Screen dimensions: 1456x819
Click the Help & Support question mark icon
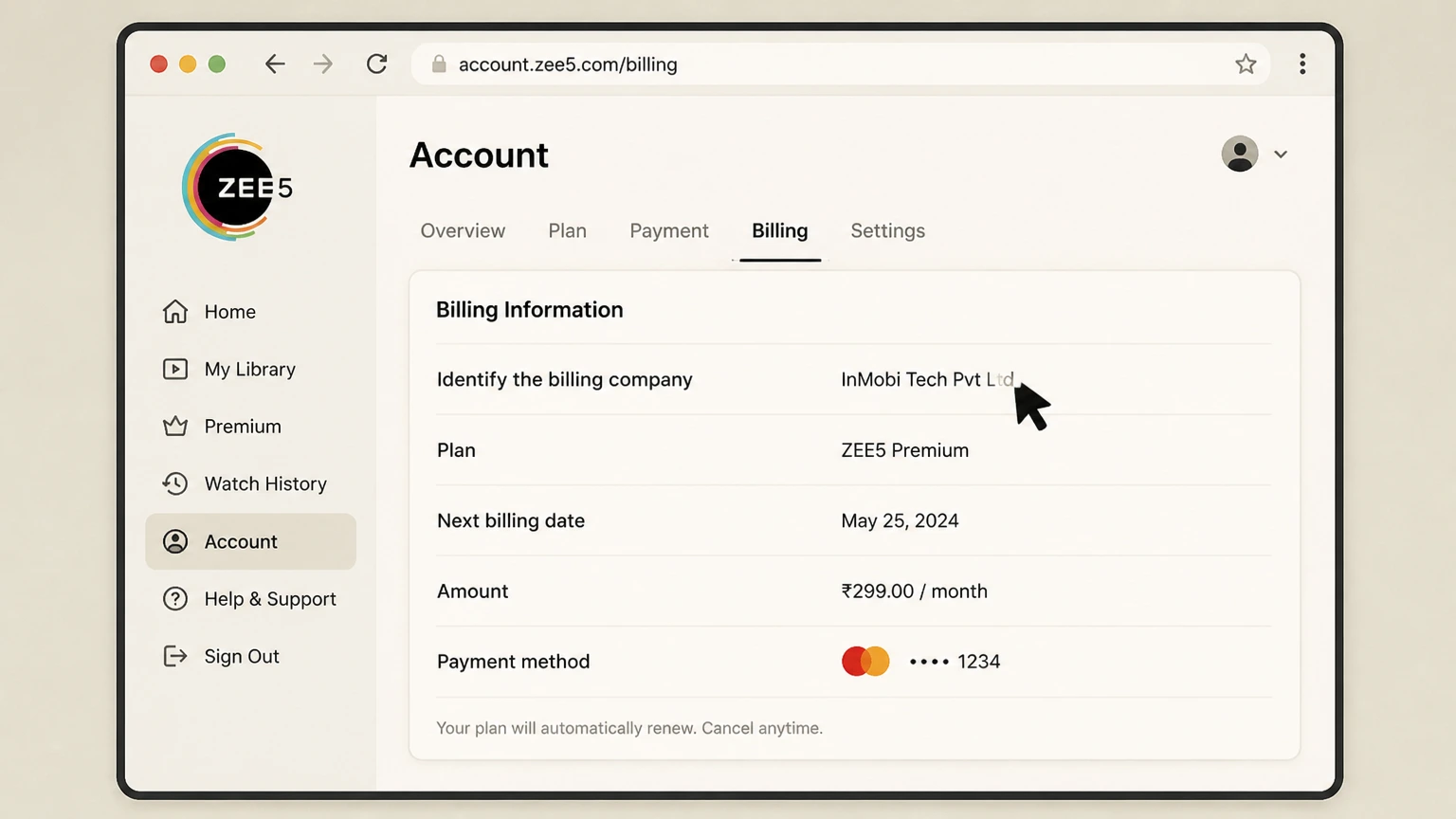point(175,599)
